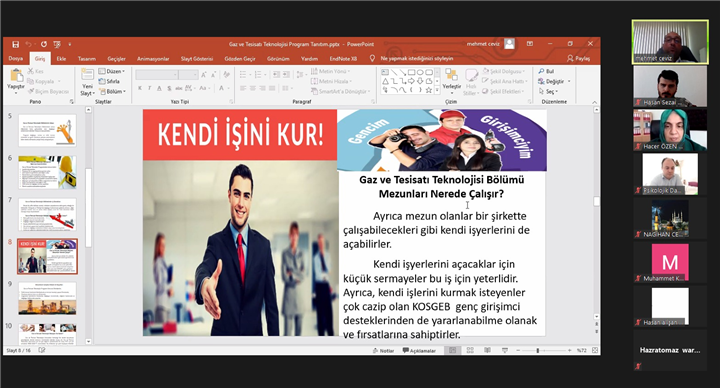
Task: Click the mehmet ceviz account avatar
Action: point(509,44)
